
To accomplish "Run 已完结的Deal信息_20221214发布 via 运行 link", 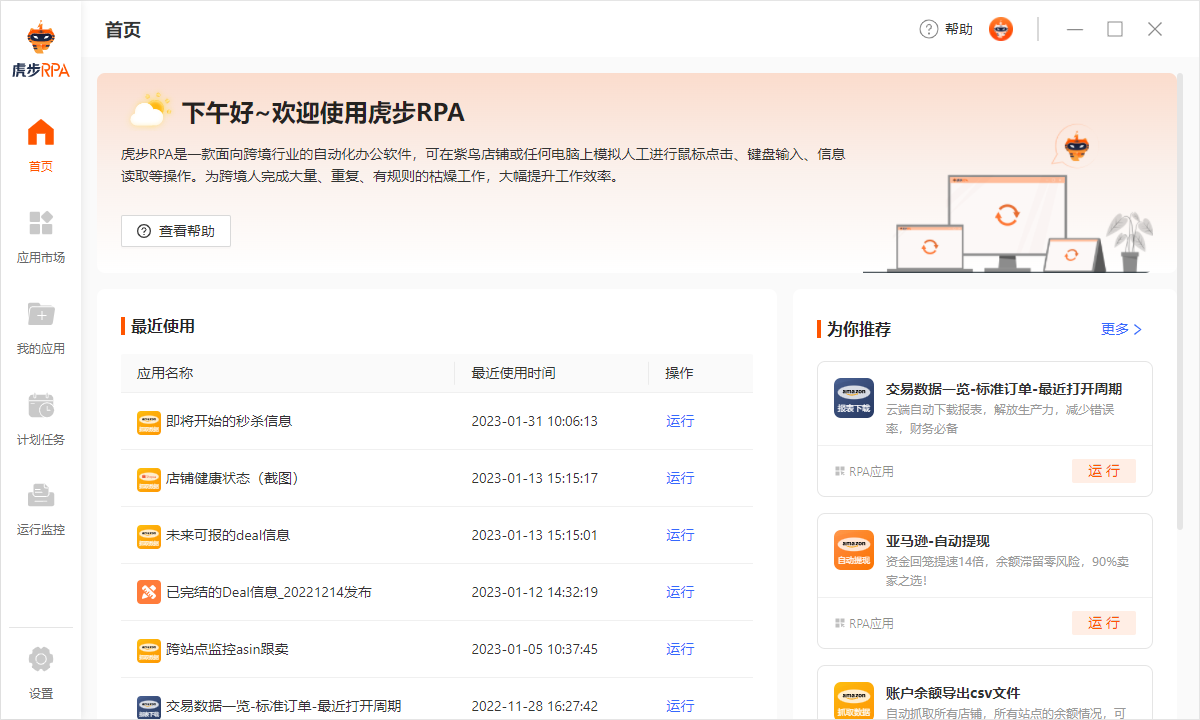I will (680, 592).
